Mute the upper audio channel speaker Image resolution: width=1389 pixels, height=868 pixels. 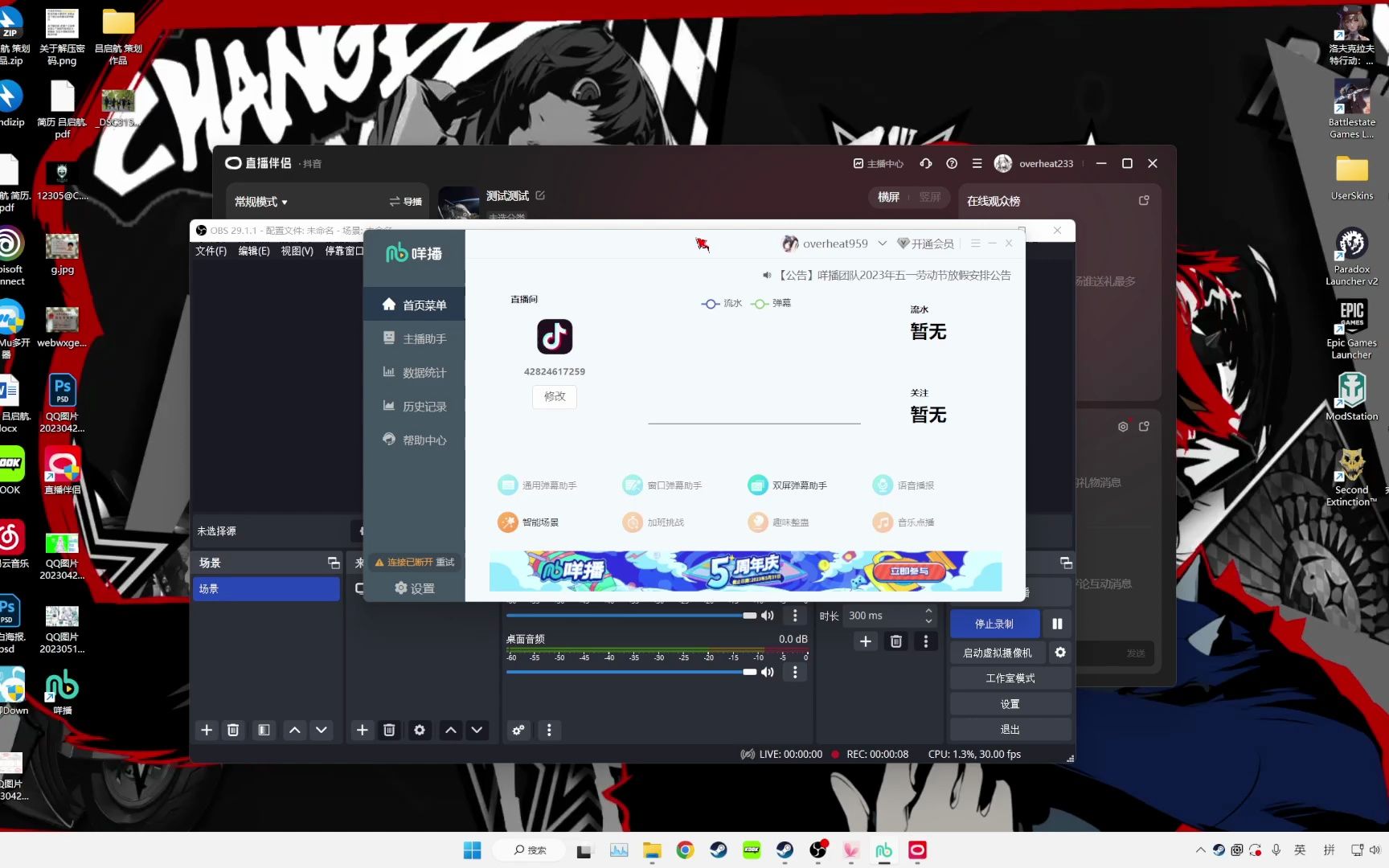[x=768, y=616]
